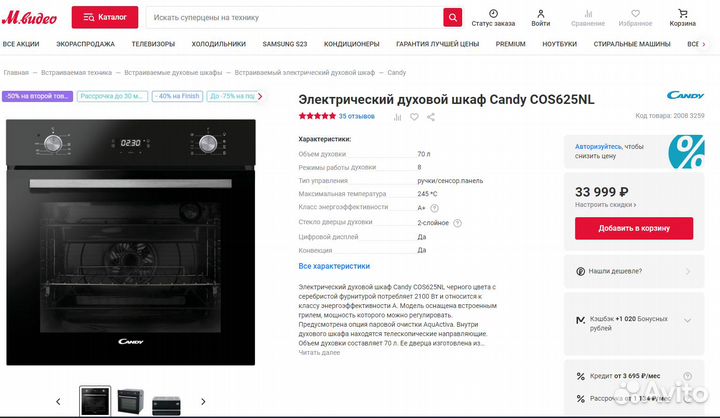This screenshot has height=418, width=720.
Task: Open Нашли дешевле? panel
Action: (634, 271)
